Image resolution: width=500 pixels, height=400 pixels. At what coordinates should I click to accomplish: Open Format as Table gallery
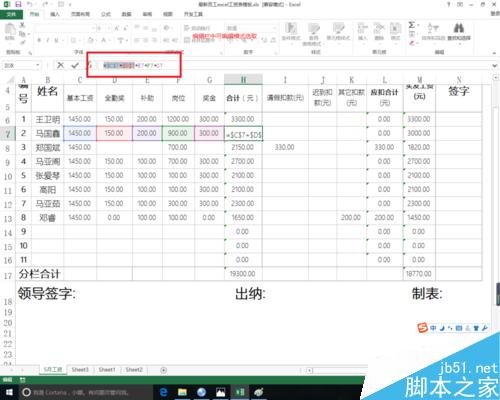coord(313,34)
